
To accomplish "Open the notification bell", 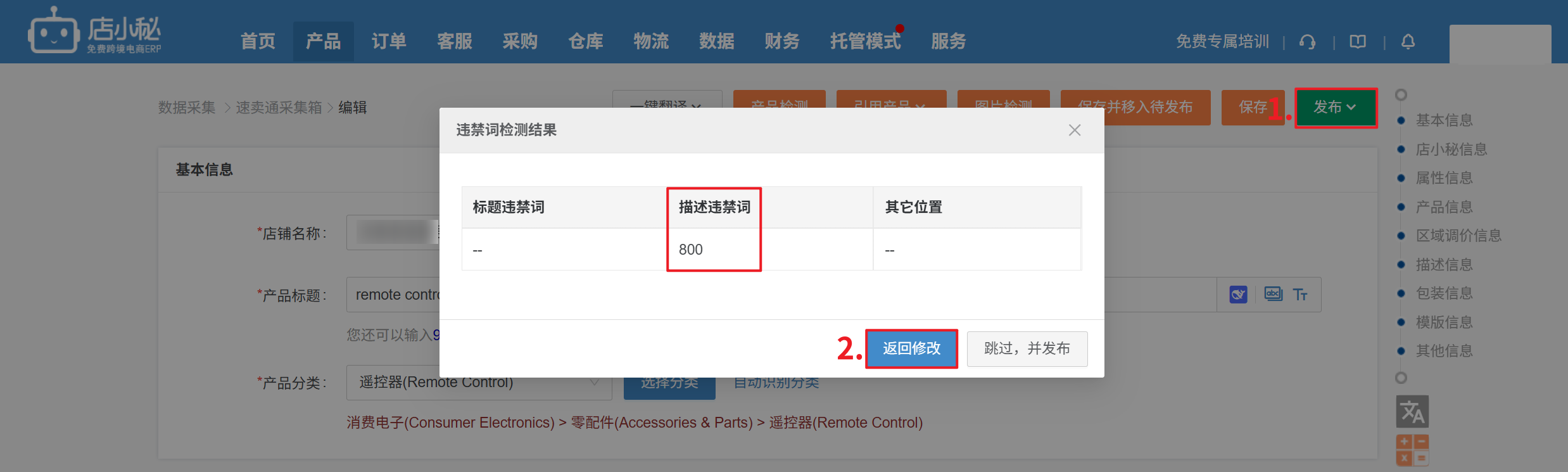I will 1408,42.
